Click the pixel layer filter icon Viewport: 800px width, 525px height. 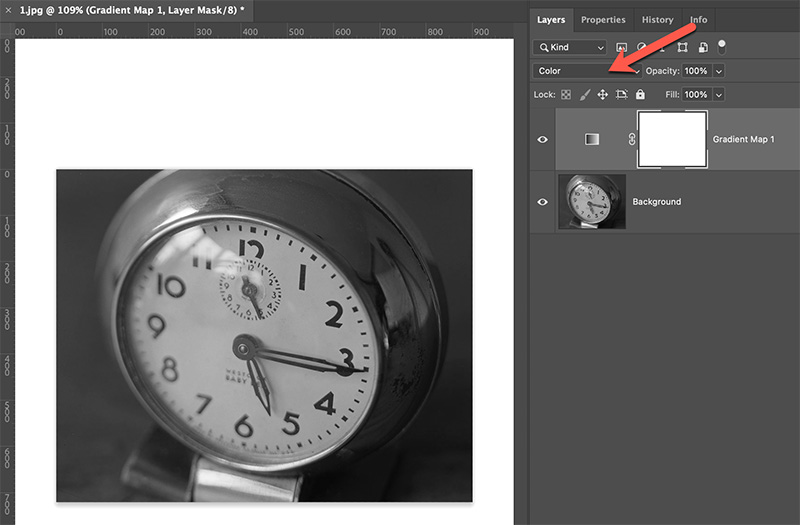click(x=621, y=47)
